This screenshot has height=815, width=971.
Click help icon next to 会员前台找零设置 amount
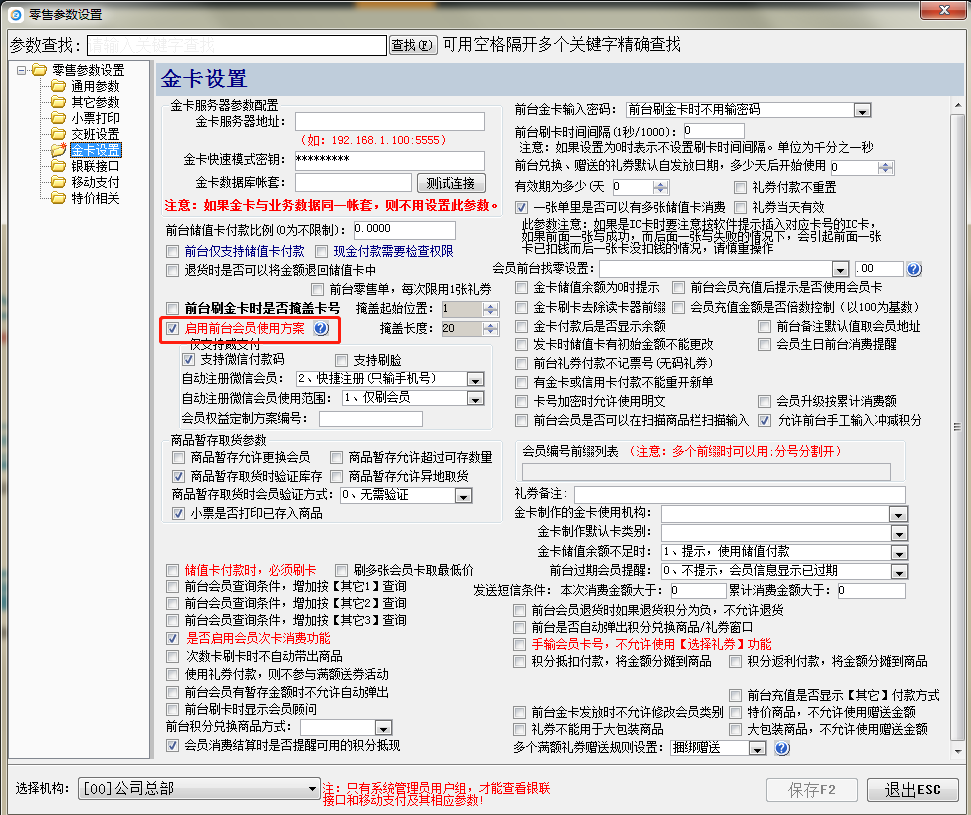913,269
